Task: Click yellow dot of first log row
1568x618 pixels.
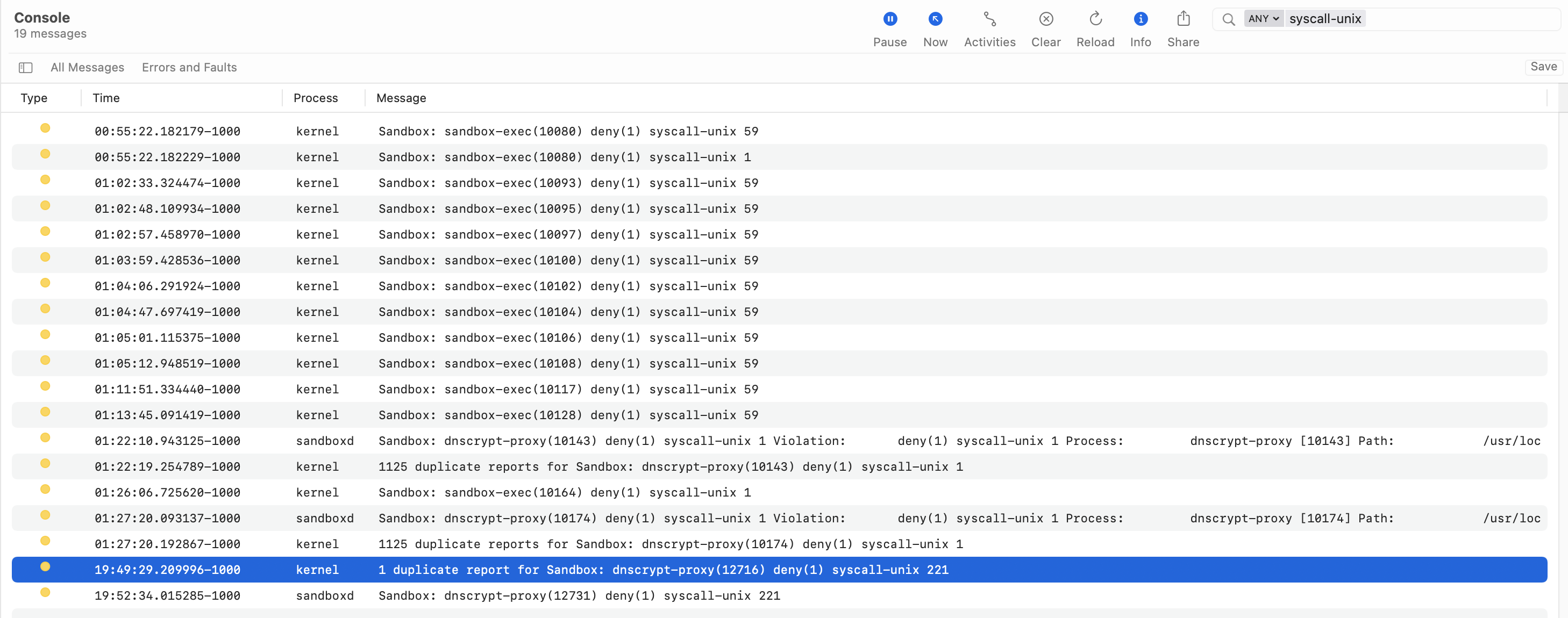Action: (45, 128)
